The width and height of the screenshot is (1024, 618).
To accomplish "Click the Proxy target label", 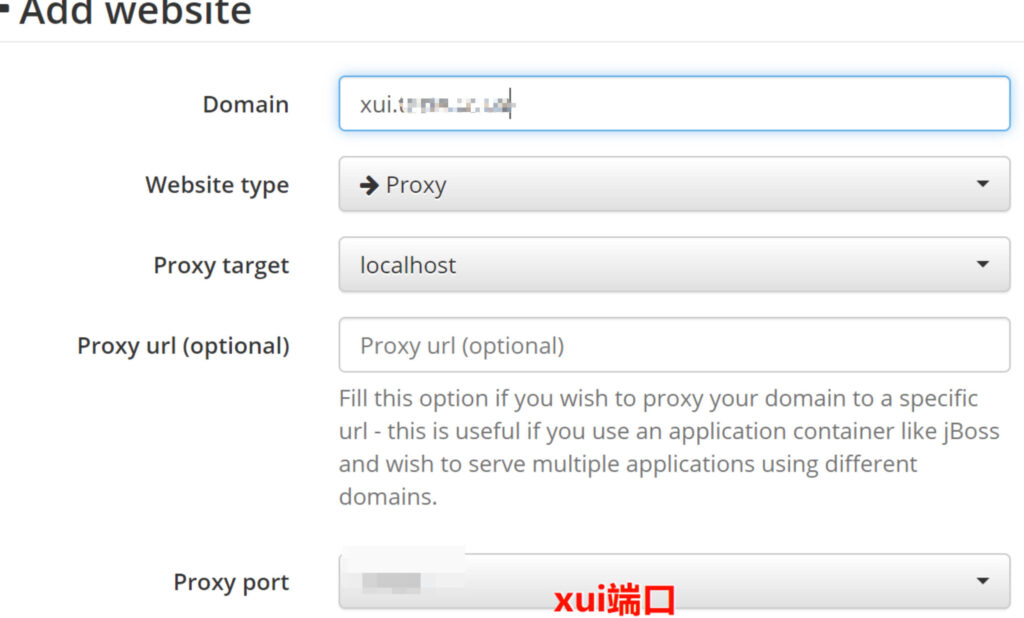I will (x=221, y=265).
